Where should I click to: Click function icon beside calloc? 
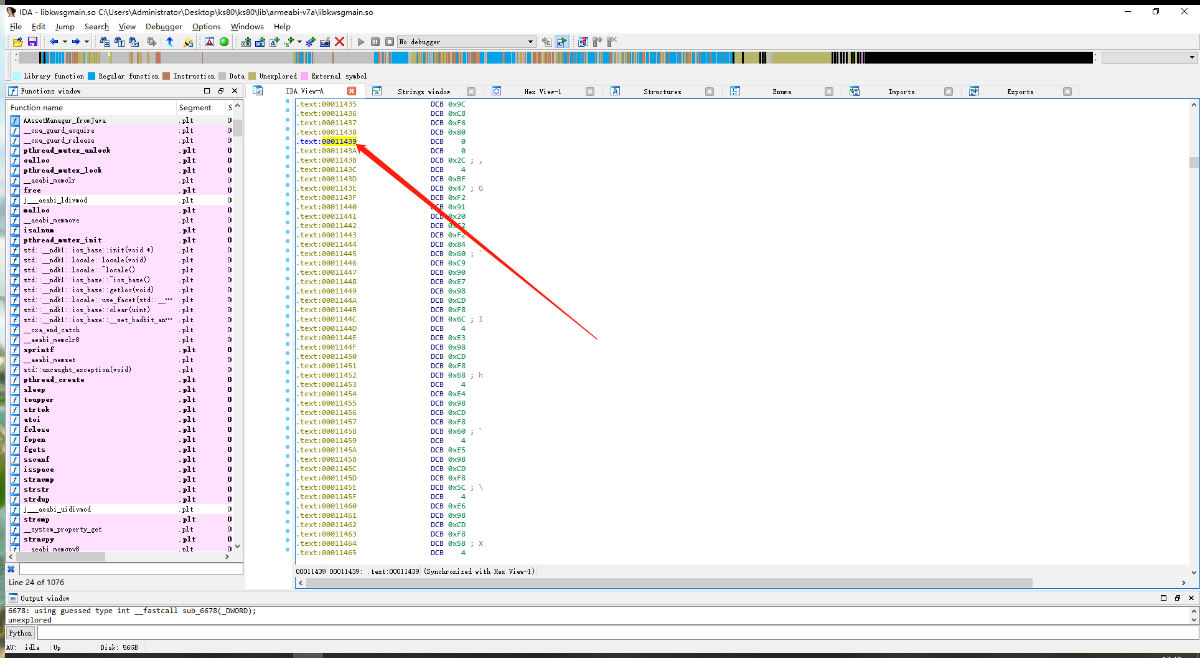(x=15, y=160)
